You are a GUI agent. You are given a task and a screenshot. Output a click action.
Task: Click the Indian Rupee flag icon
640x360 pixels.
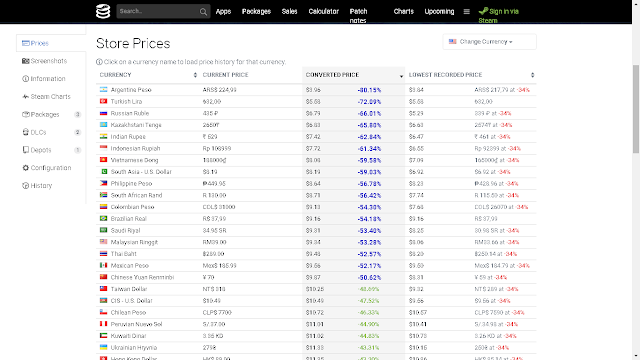(x=104, y=136)
